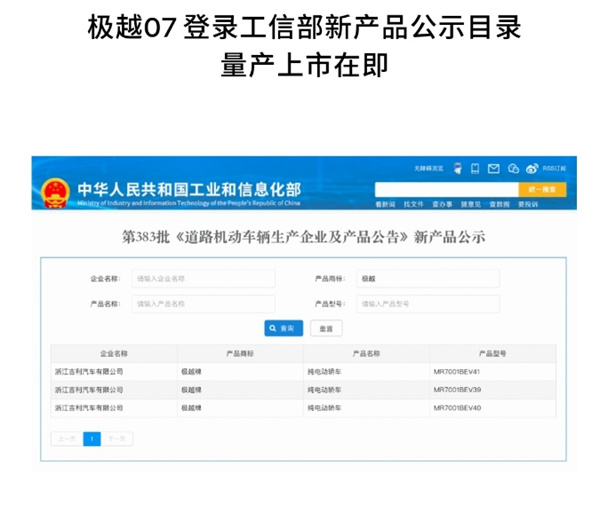This screenshot has height=512, width=600.
Task: Click 纯电动轿车 in the MR7001BEV39 row
Action: [324, 390]
